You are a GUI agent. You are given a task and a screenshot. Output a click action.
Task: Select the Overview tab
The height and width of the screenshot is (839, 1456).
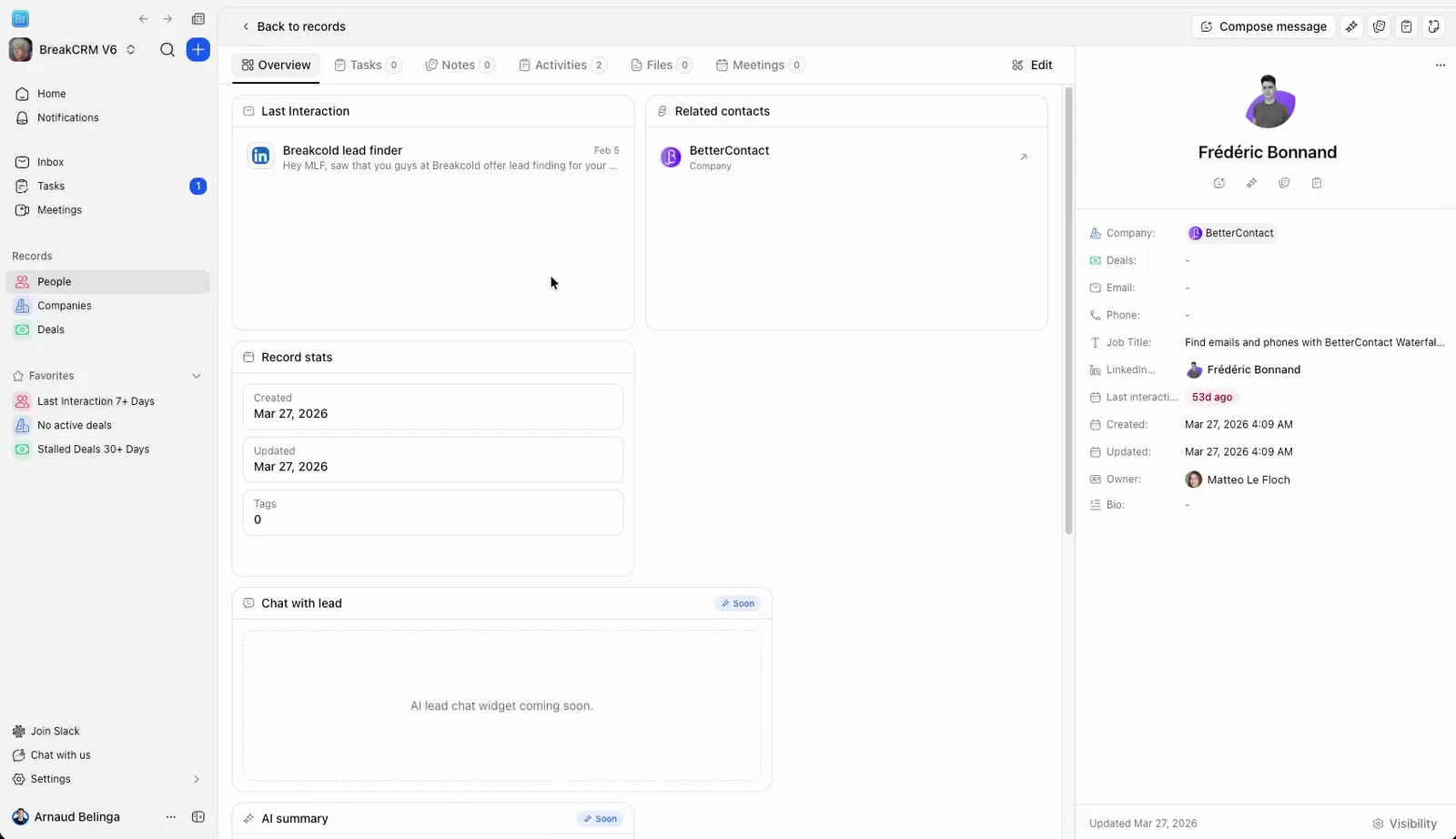tap(276, 66)
